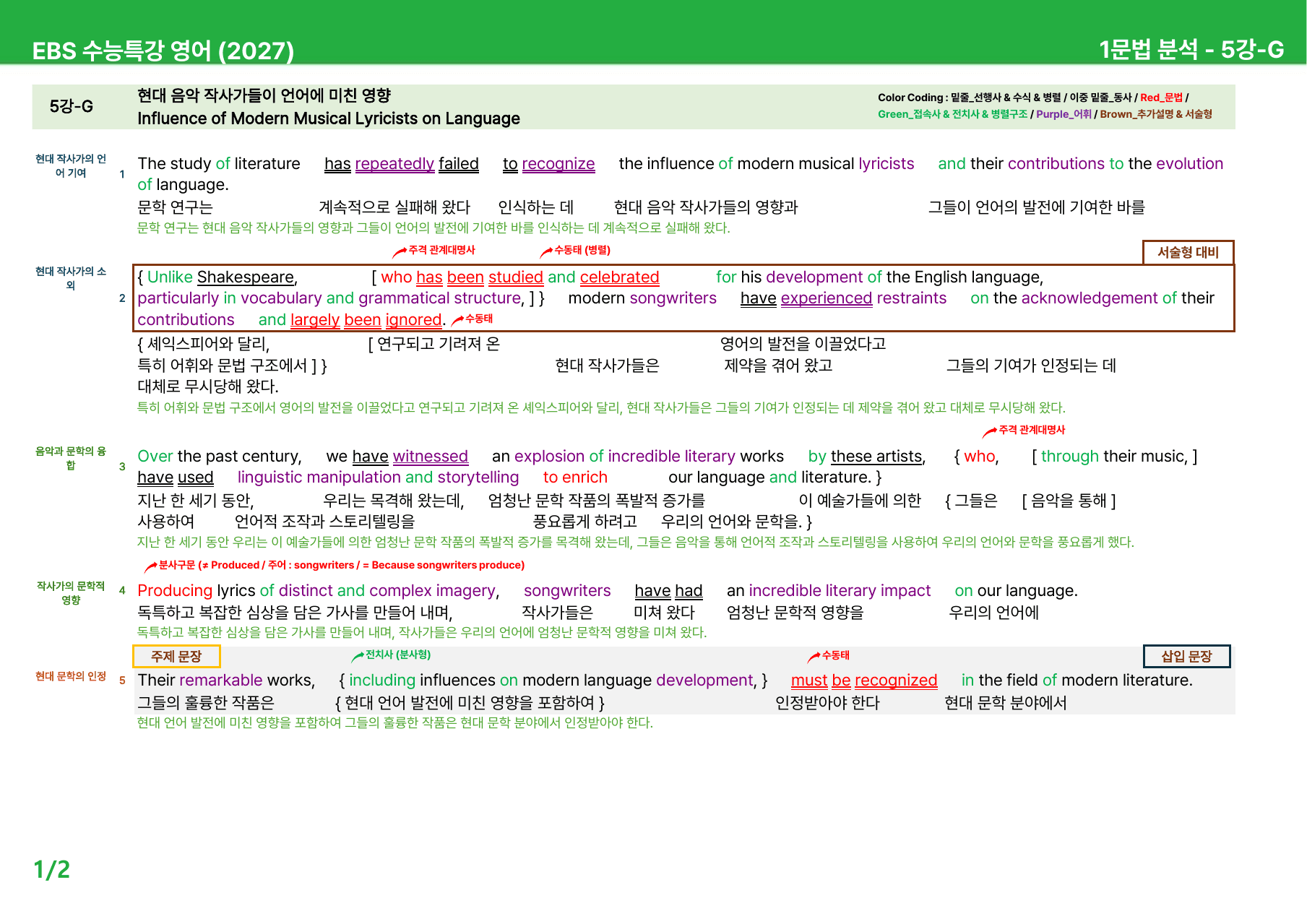Click the header label '1문법 분석 - 5강-G'

pos(1191,49)
